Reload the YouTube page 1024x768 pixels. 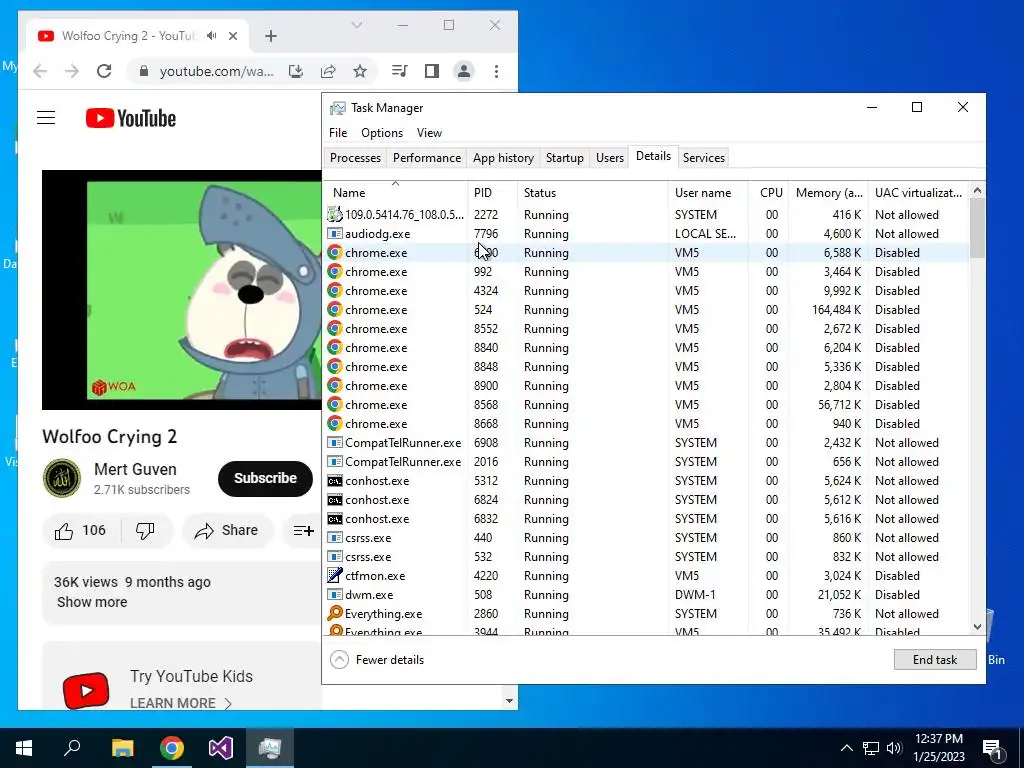(104, 71)
